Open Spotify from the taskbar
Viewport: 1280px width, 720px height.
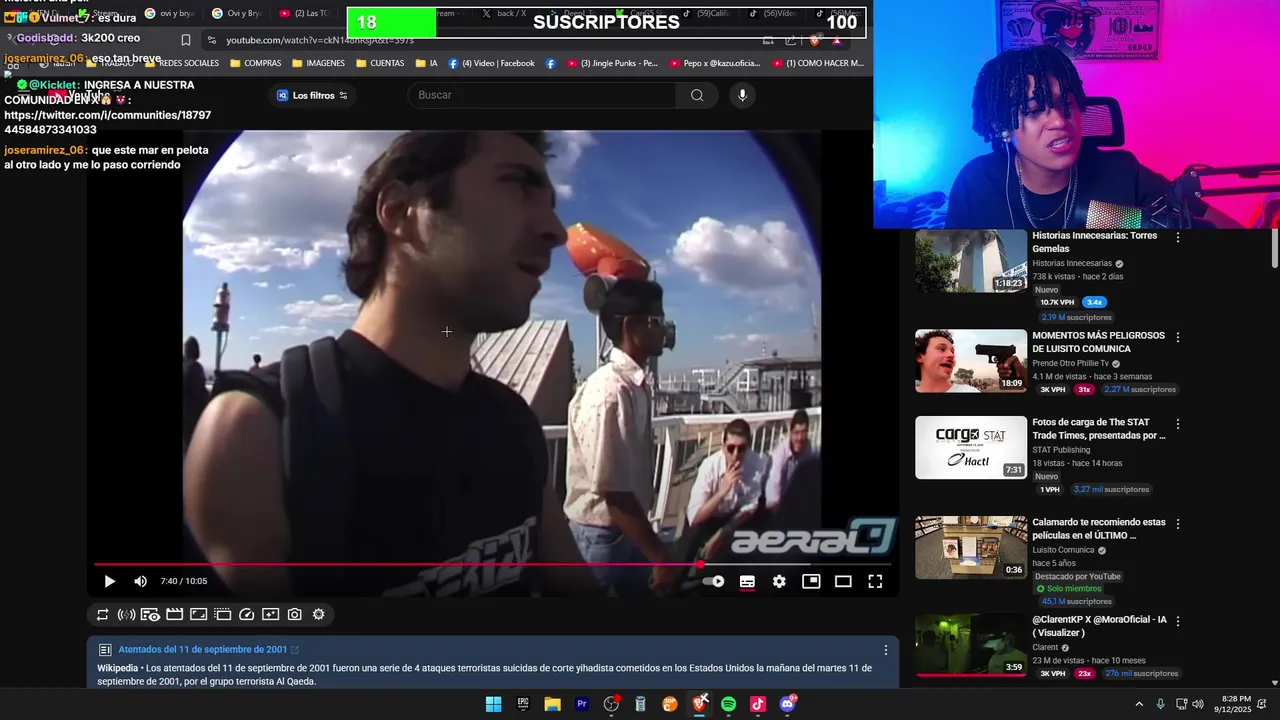coord(729,704)
